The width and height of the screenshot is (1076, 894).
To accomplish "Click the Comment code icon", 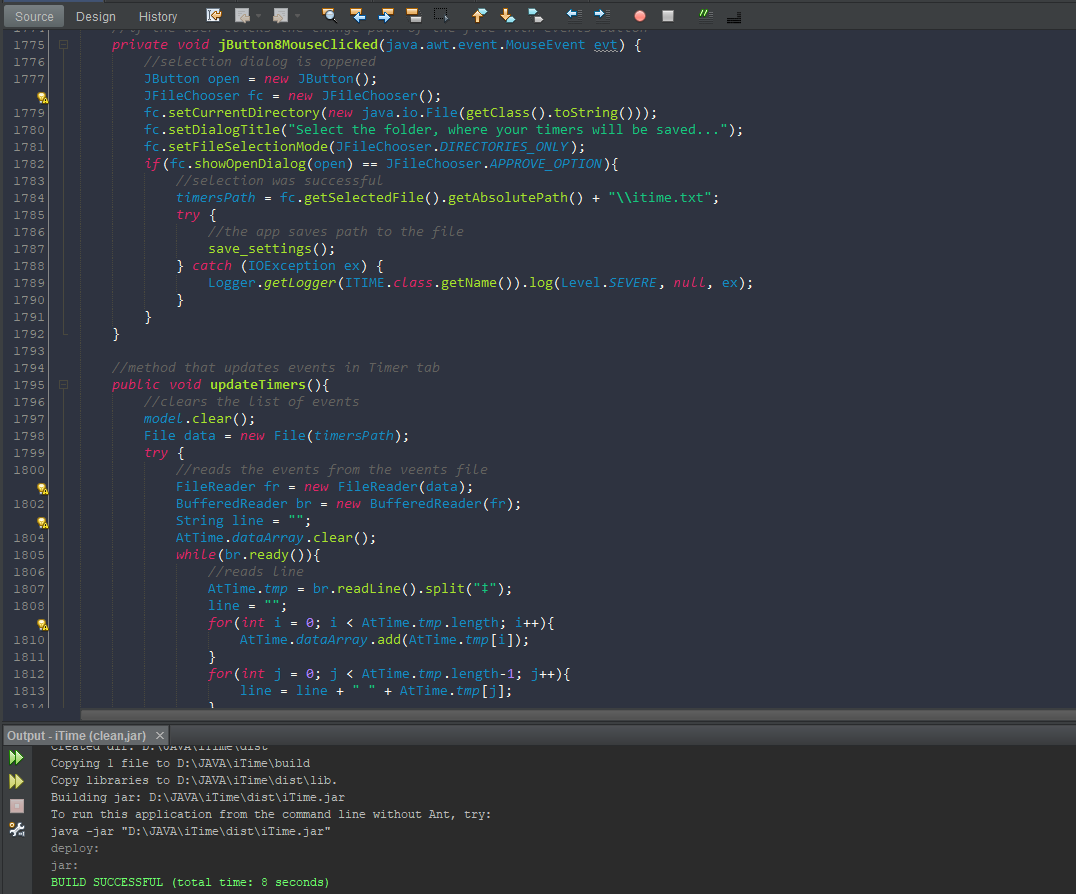I will 706,16.
